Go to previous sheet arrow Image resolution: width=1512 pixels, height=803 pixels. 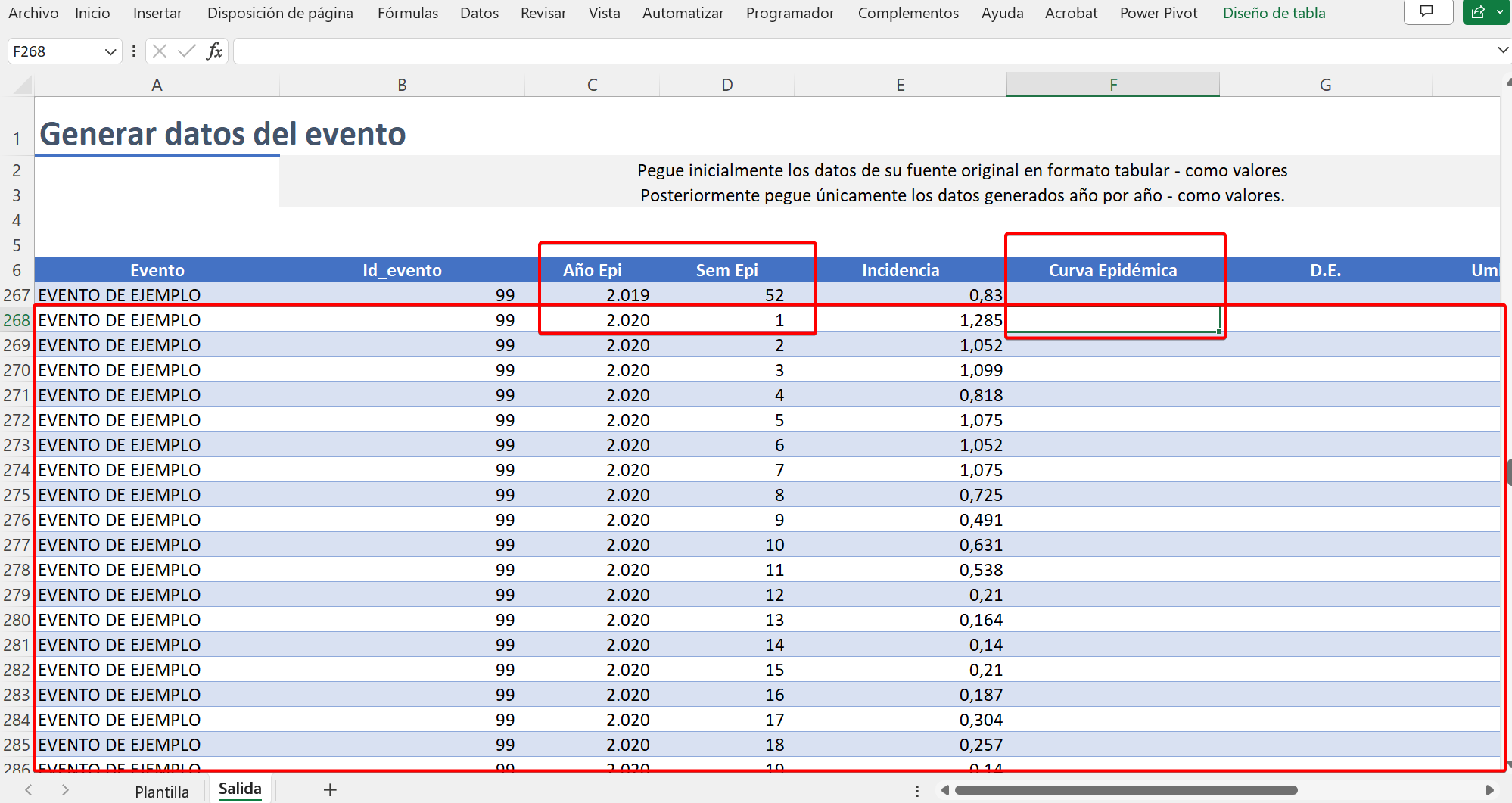click(x=29, y=790)
